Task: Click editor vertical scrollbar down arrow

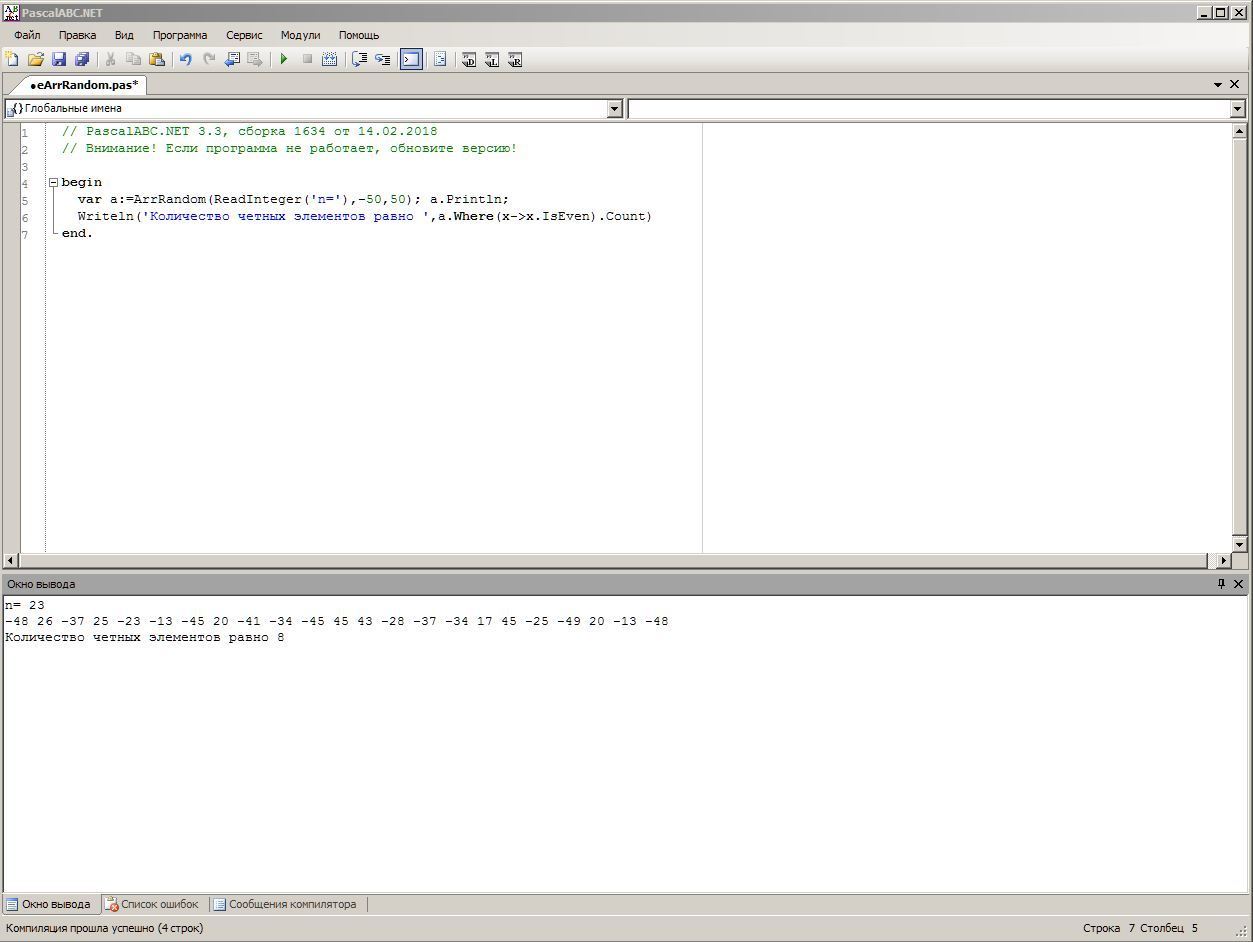Action: coord(1239,544)
